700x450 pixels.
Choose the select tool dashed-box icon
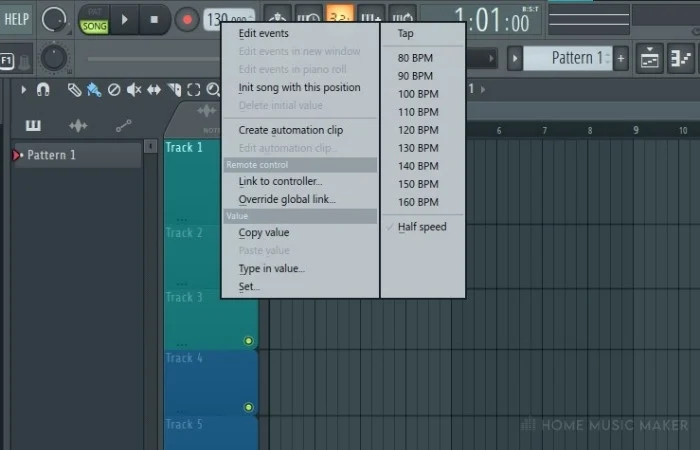[x=194, y=90]
